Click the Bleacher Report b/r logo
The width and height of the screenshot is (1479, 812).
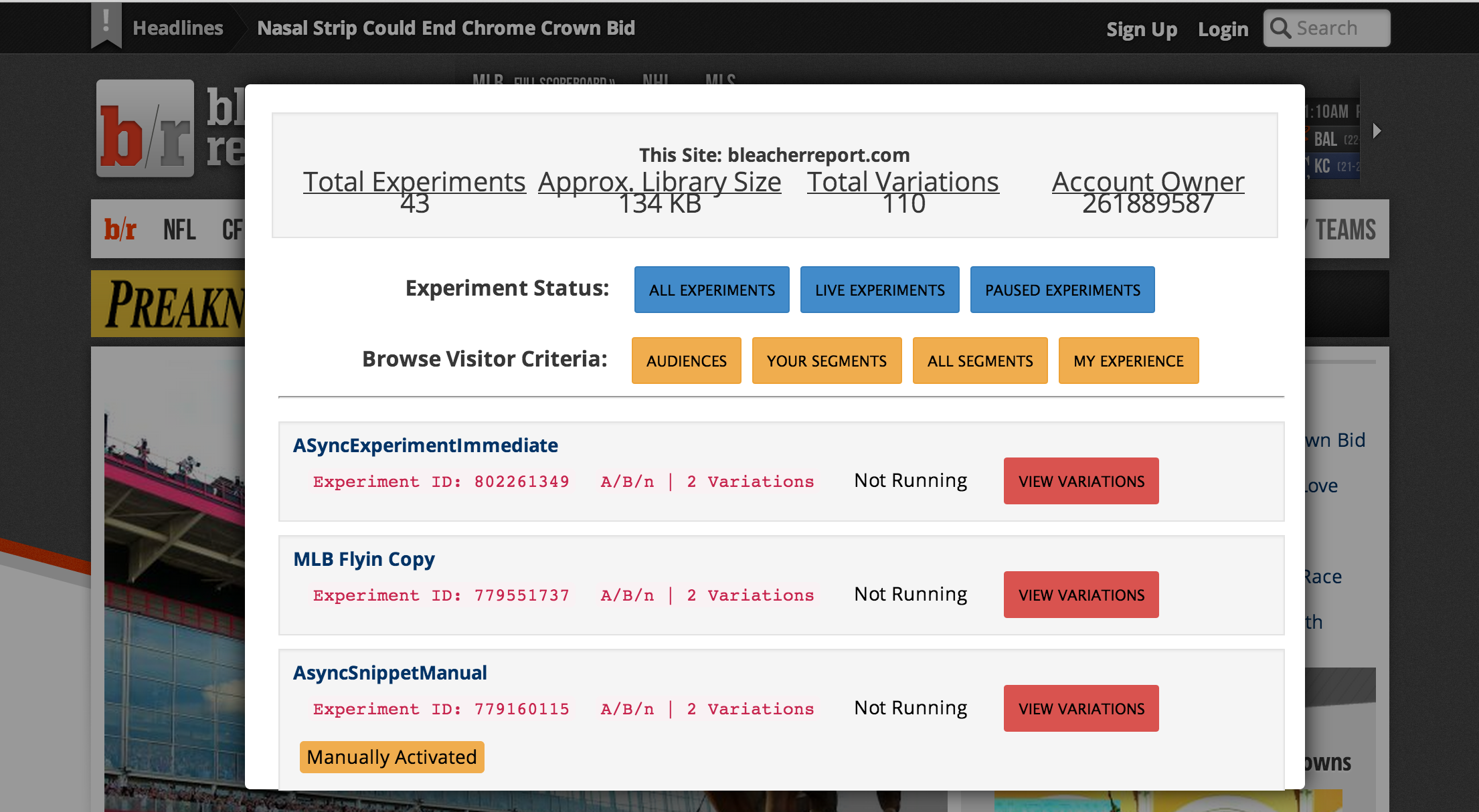(x=146, y=128)
